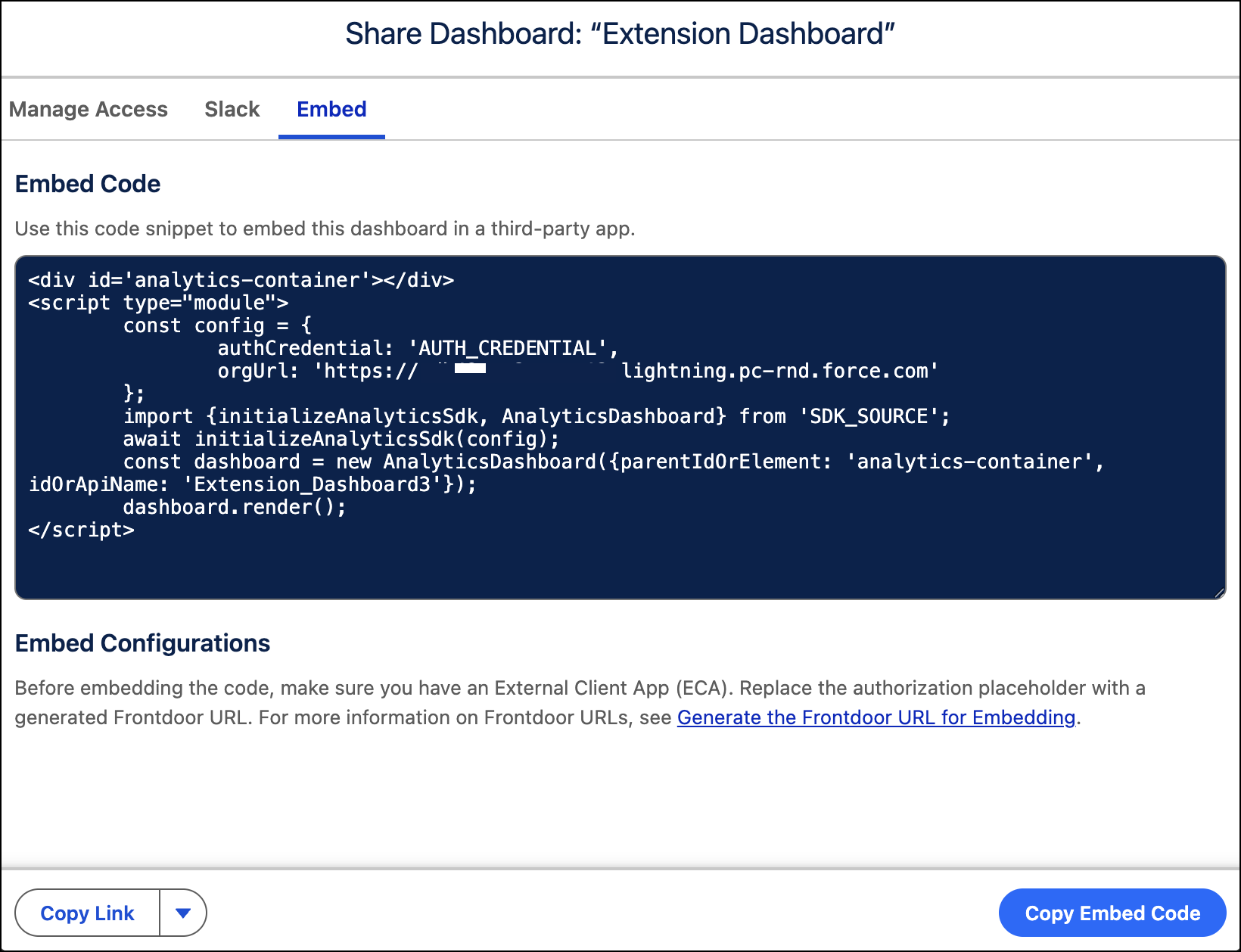Click the Share Dashboard title text
Image resolution: width=1241 pixels, height=952 pixels.
coord(620,34)
